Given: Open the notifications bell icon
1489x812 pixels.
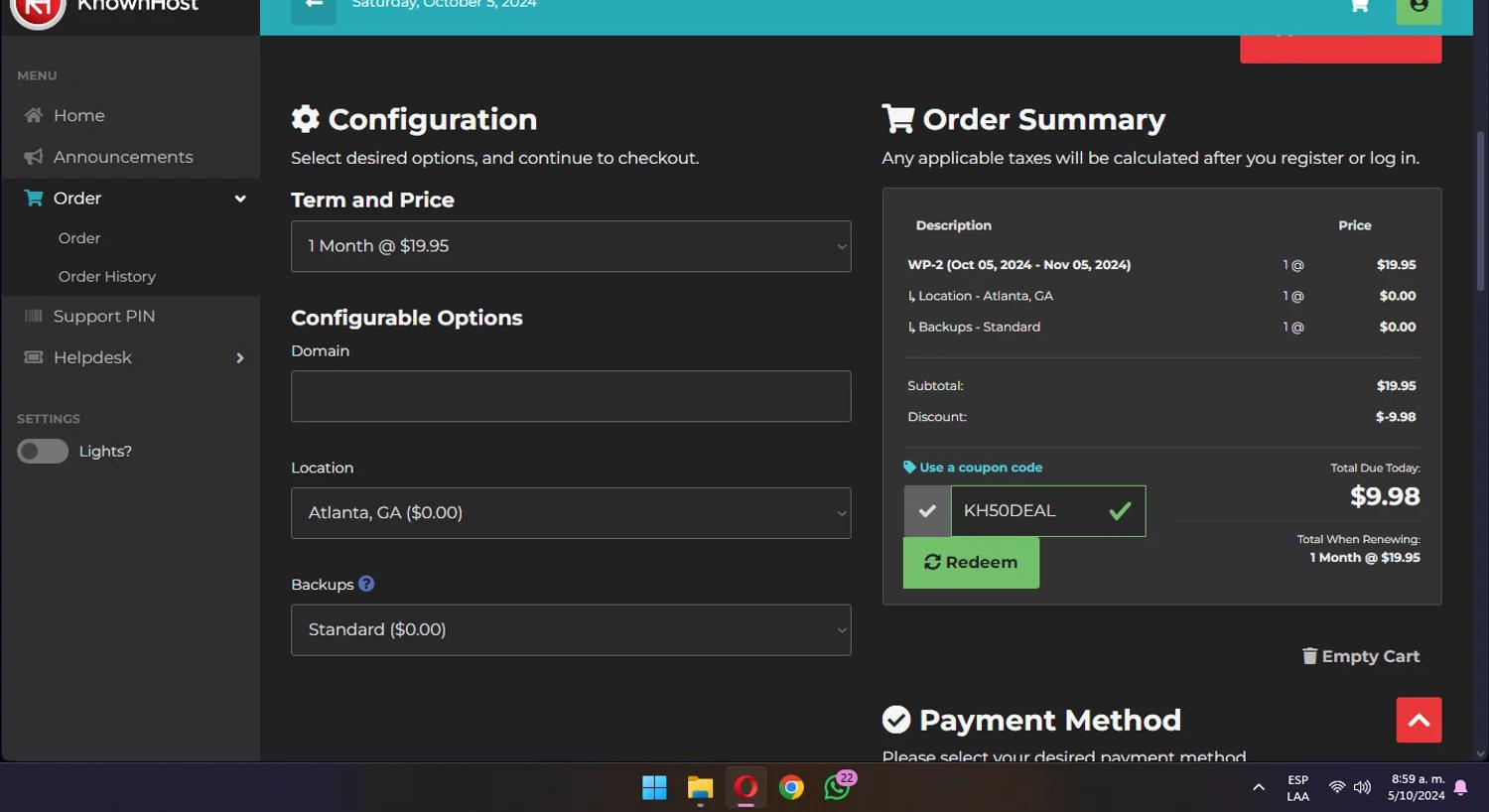Looking at the screenshot, I should click(1460, 788).
